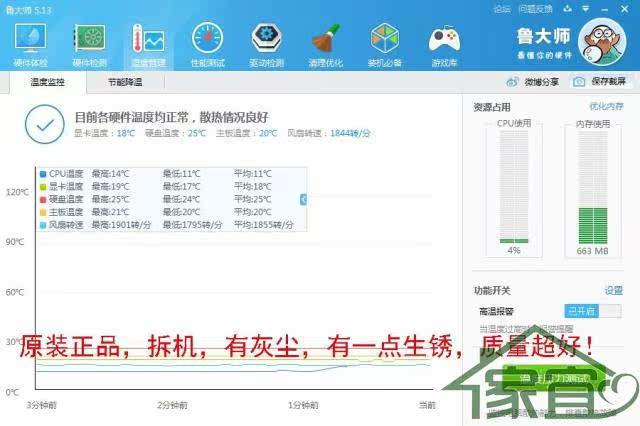Switch to 温度监控 tab
Screen dimensions: 640x426
click(x=48, y=82)
